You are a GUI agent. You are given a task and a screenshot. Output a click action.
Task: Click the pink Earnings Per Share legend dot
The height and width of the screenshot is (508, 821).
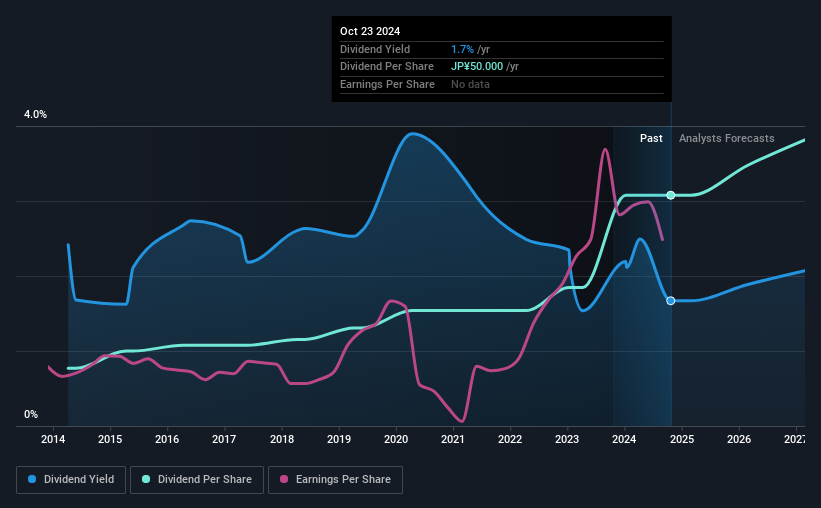tap(284, 479)
